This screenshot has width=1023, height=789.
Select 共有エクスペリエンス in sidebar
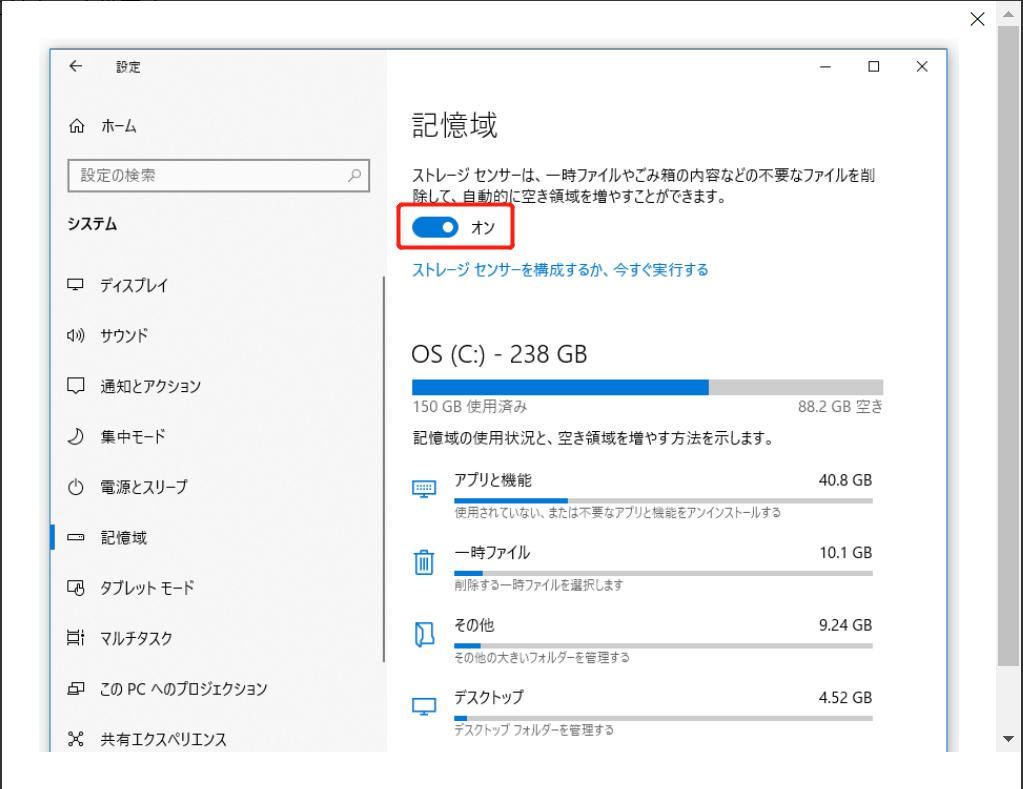[x=163, y=739]
